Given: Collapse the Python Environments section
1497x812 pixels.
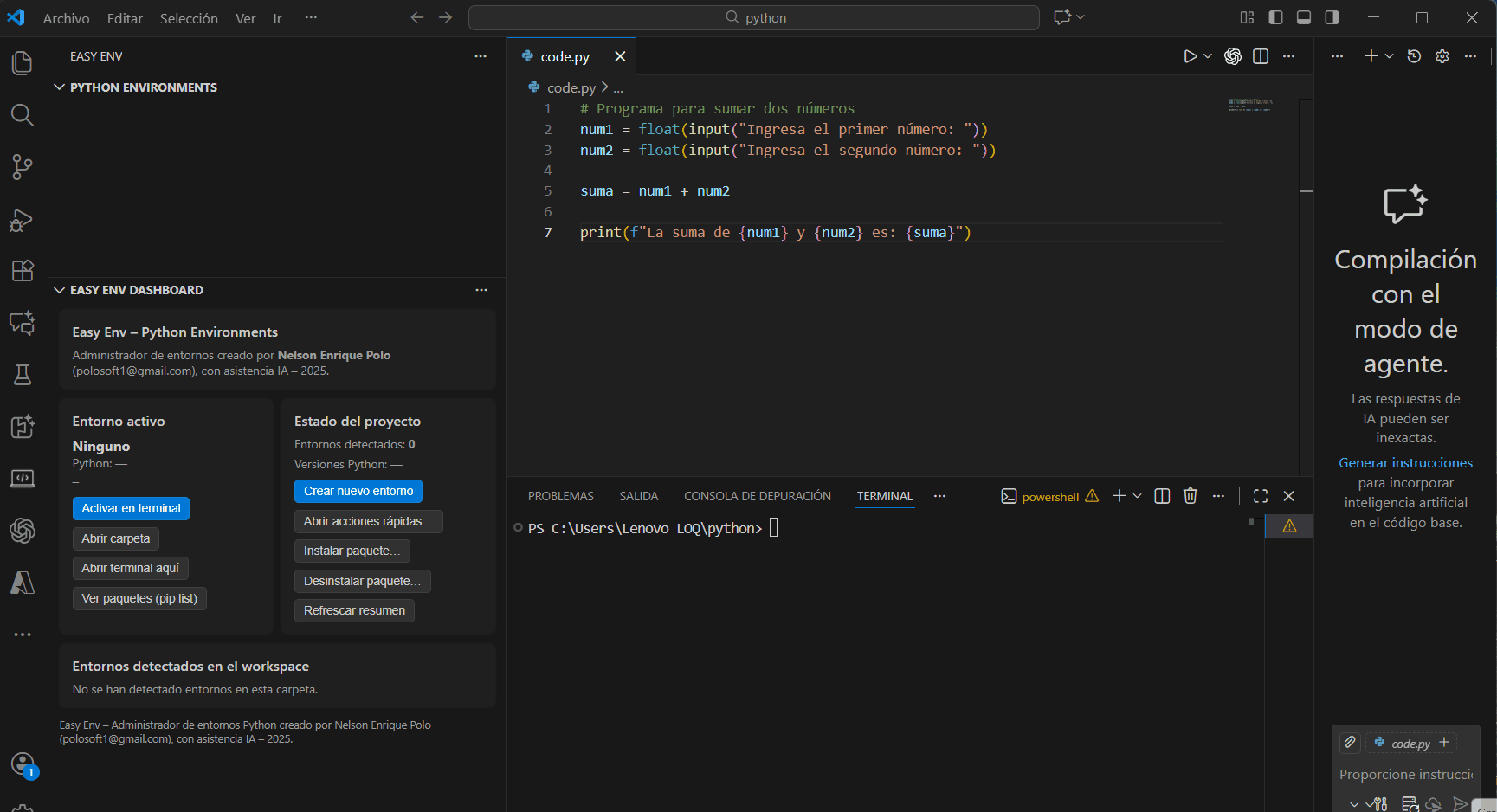Looking at the screenshot, I should tap(60, 87).
